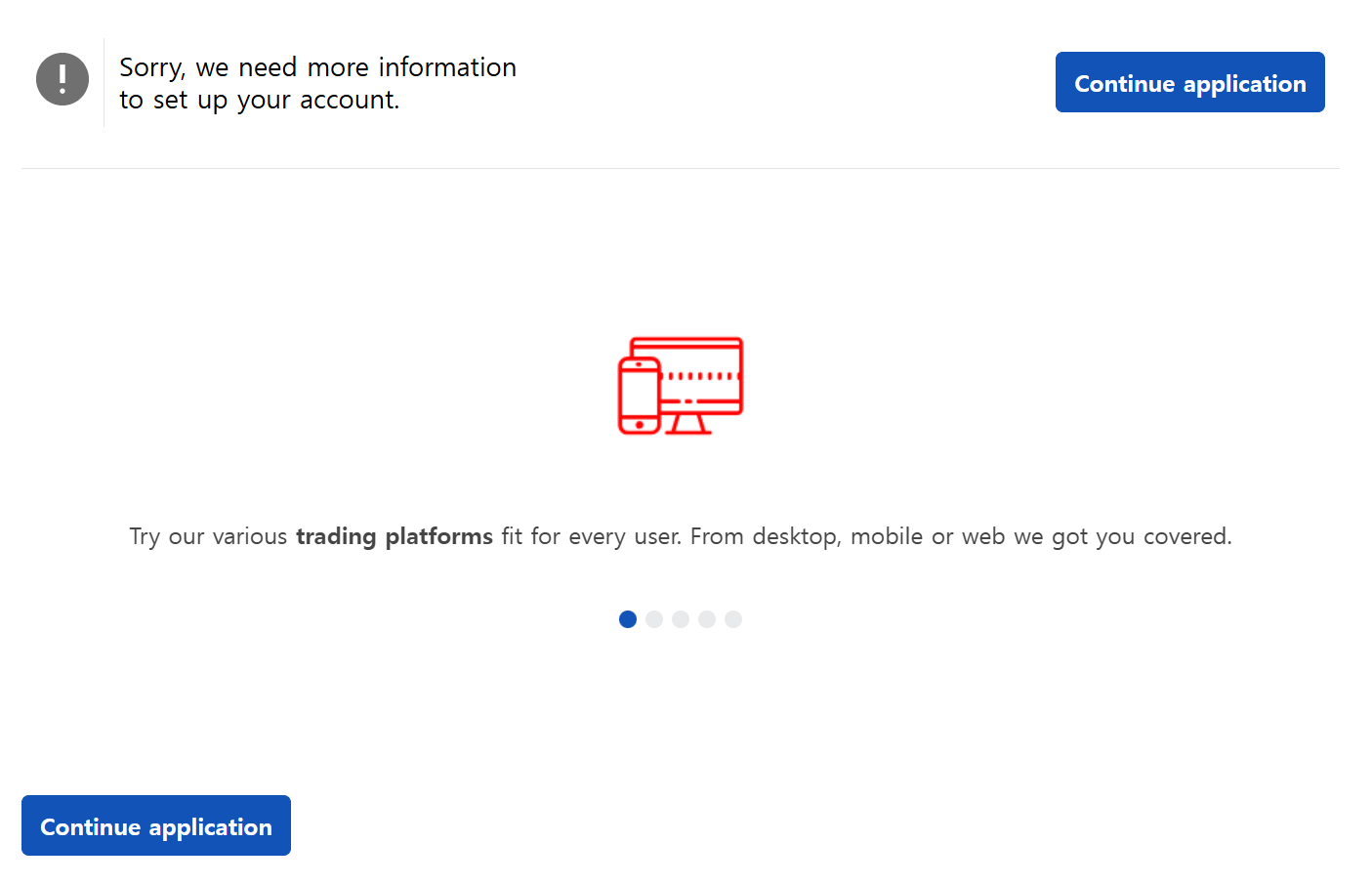Click the bold "trading platforms" text

395,536
